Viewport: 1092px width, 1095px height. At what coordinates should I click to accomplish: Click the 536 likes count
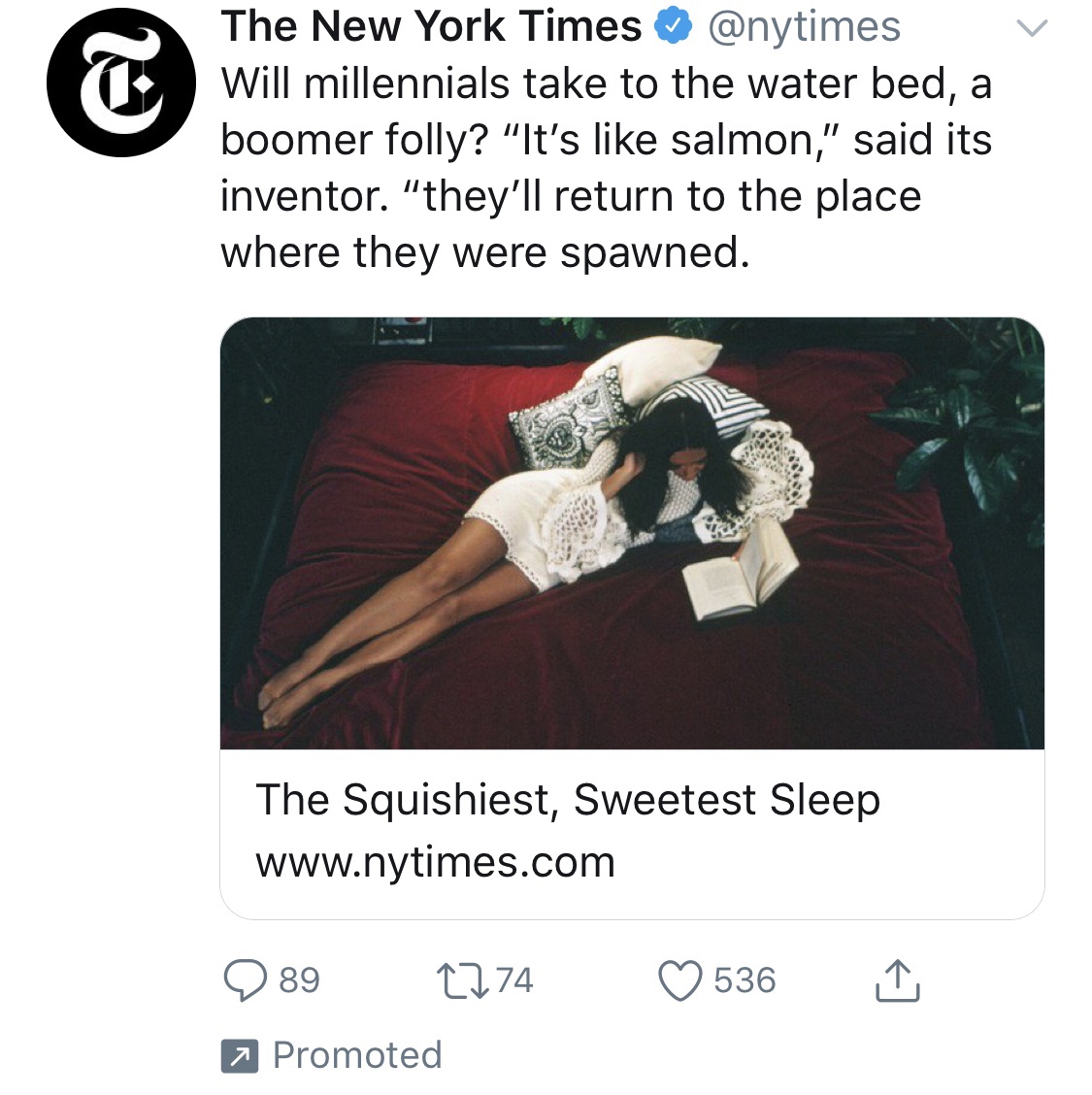(745, 980)
